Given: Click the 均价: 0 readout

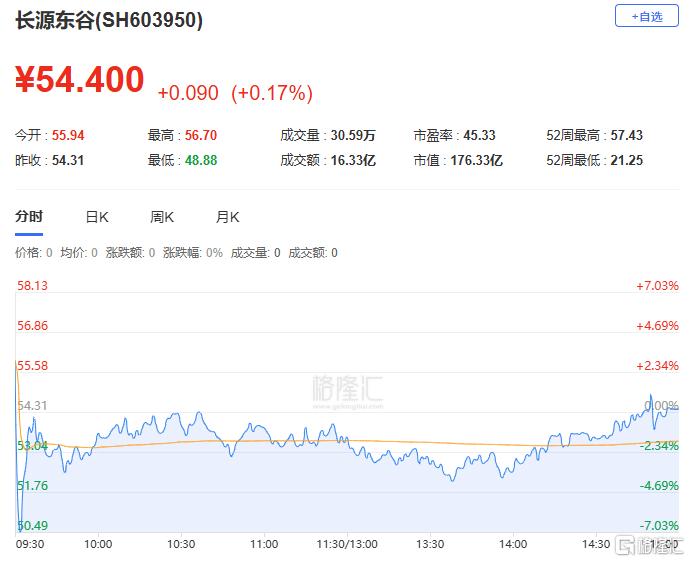Looking at the screenshot, I should (x=79, y=253).
